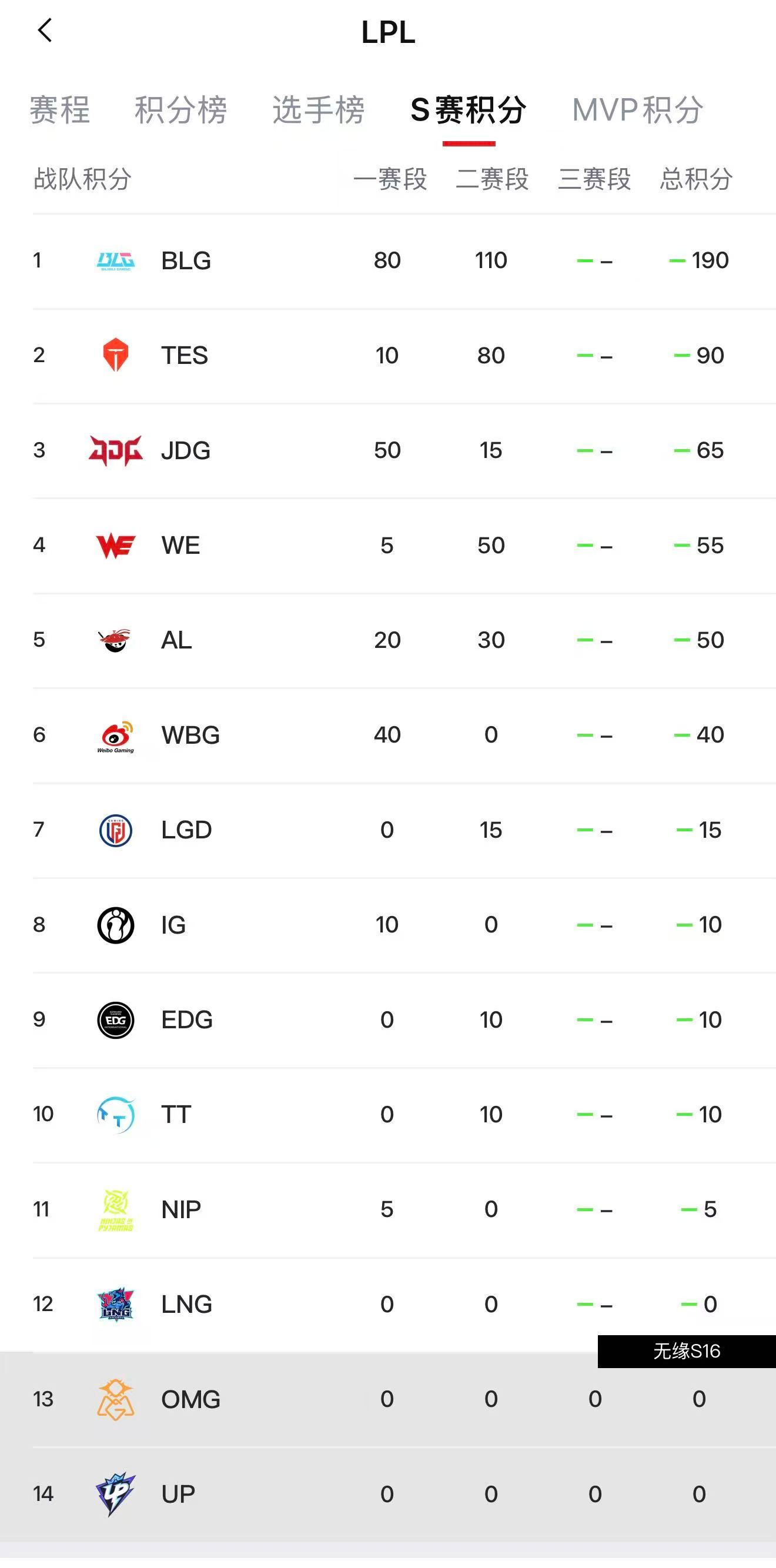Switch to the 选手榜 tab
Image resolution: width=776 pixels, height=1568 pixels.
[318, 110]
